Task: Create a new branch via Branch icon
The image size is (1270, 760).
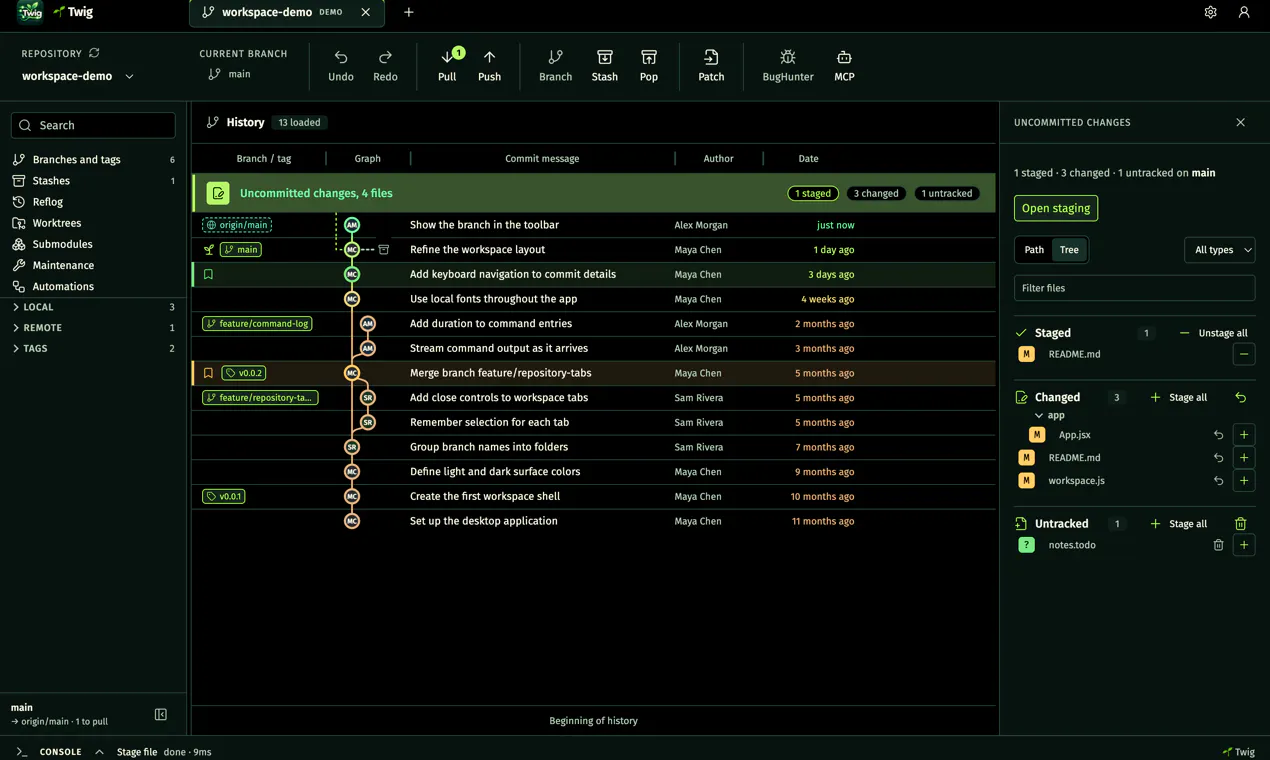Action: coord(555,66)
